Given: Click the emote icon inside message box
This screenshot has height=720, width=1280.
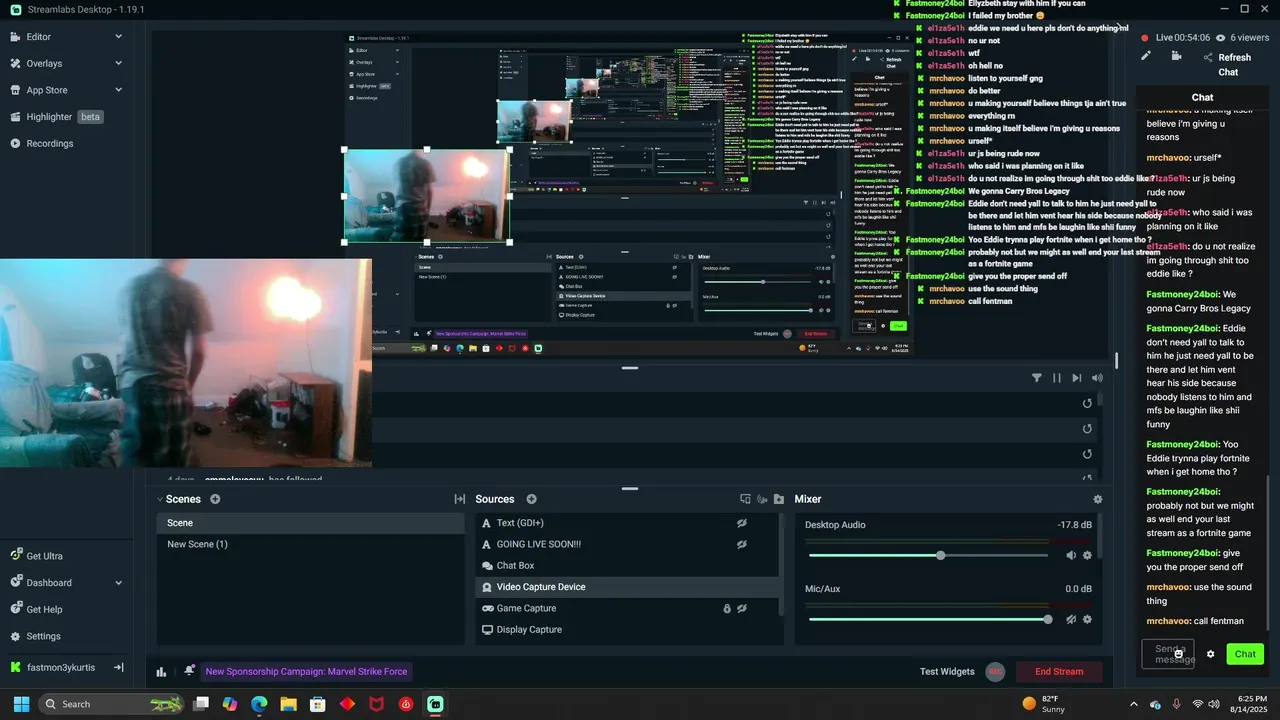Looking at the screenshot, I should 1178,654.
